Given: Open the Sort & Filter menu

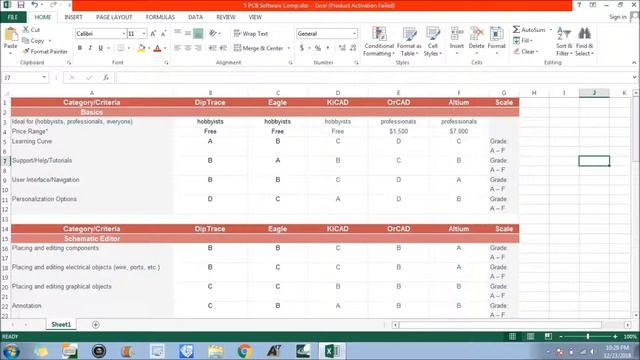Looking at the screenshot, I should pos(564,42).
